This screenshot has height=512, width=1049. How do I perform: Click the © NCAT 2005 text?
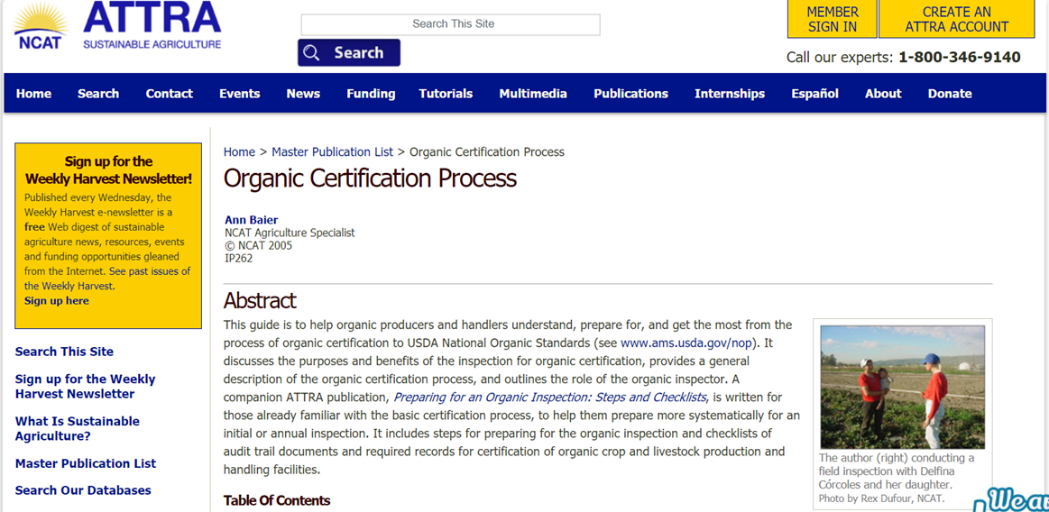pyautogui.click(x=258, y=246)
